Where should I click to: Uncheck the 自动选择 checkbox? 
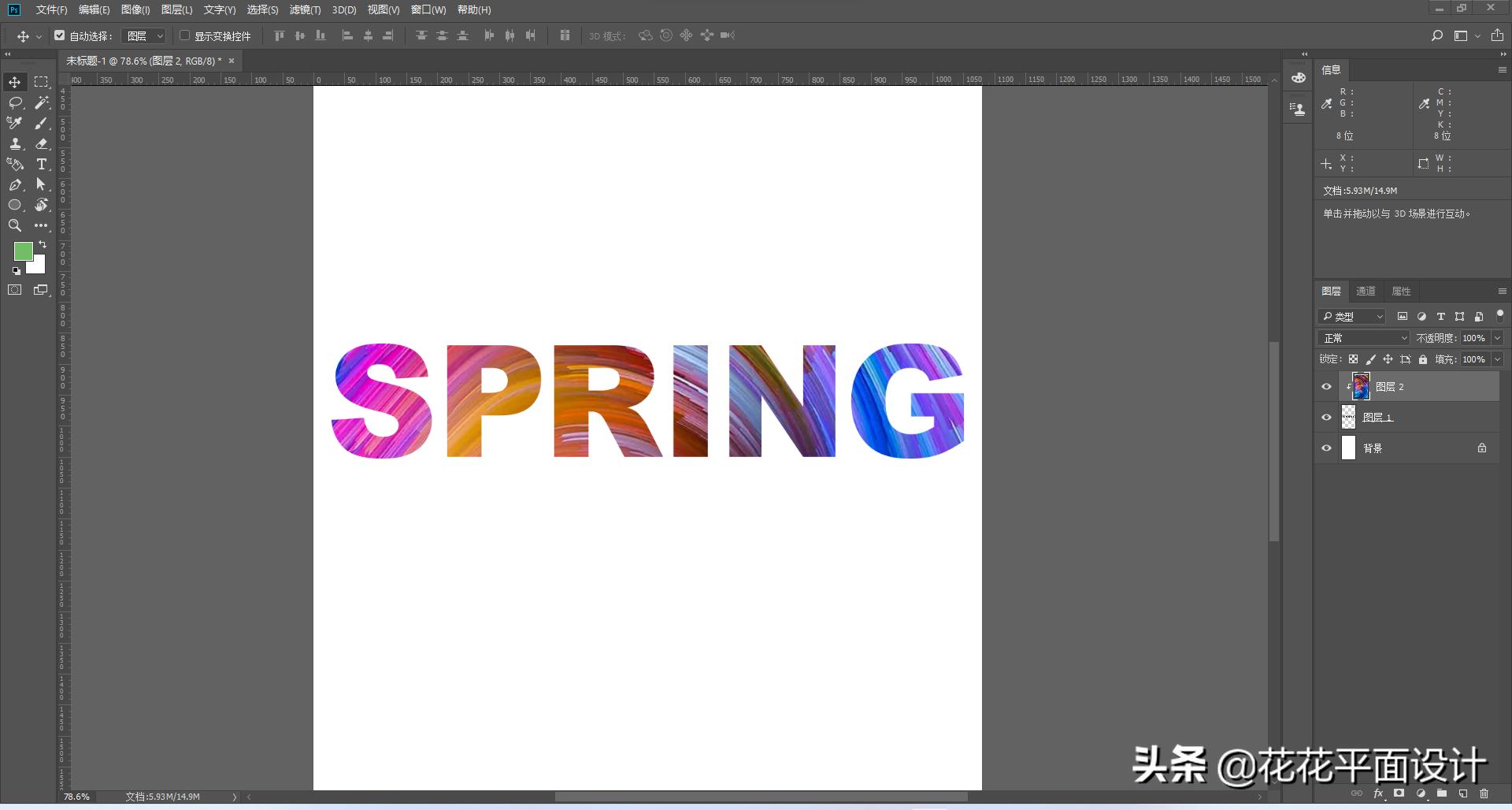pyautogui.click(x=59, y=35)
